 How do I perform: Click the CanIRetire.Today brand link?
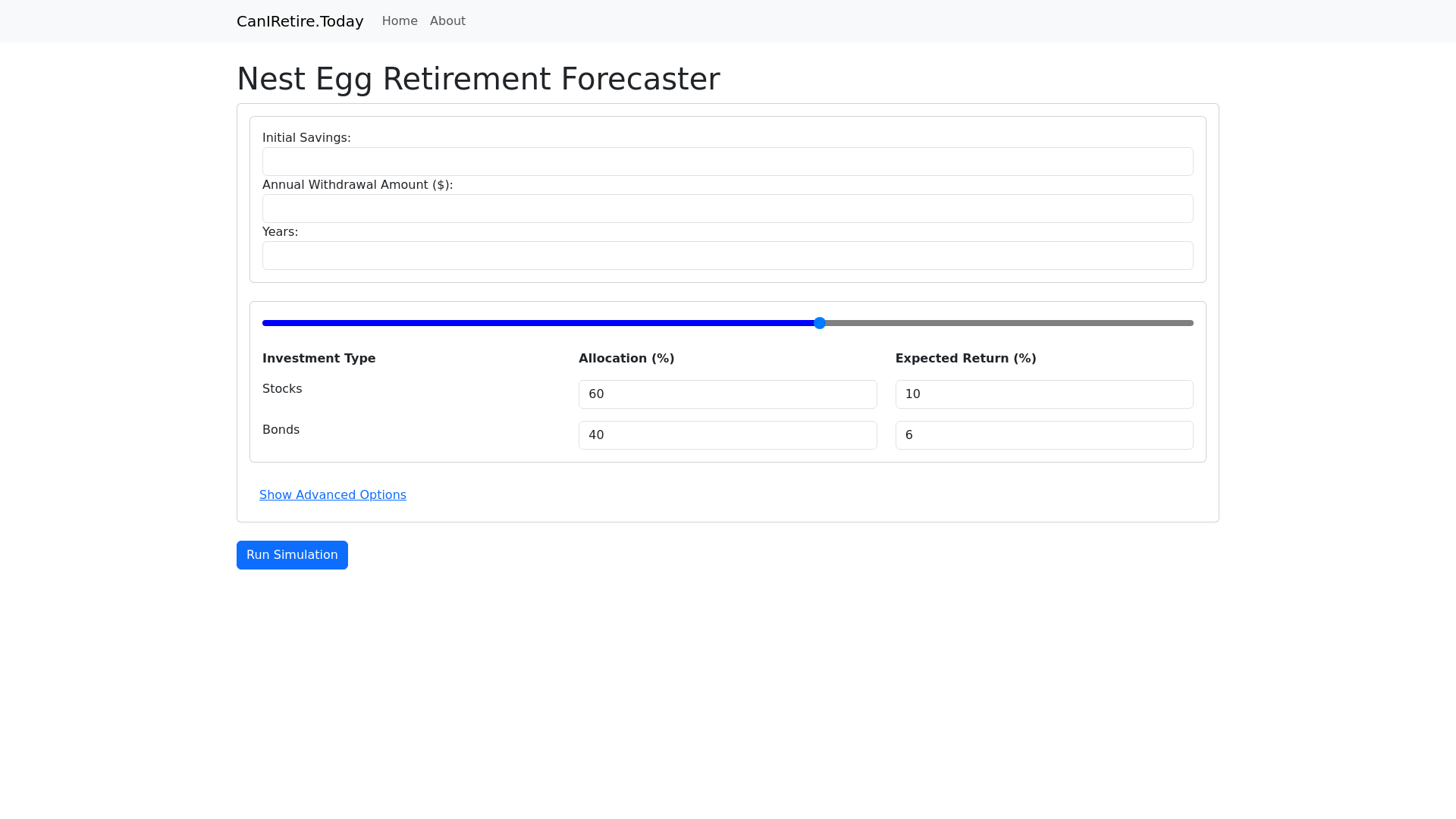tap(300, 21)
